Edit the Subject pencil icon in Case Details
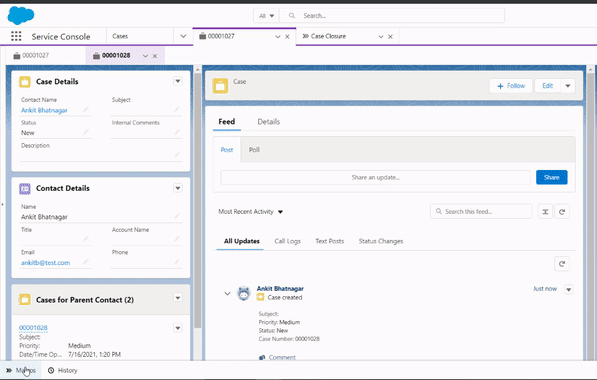The image size is (597, 380). (x=177, y=110)
